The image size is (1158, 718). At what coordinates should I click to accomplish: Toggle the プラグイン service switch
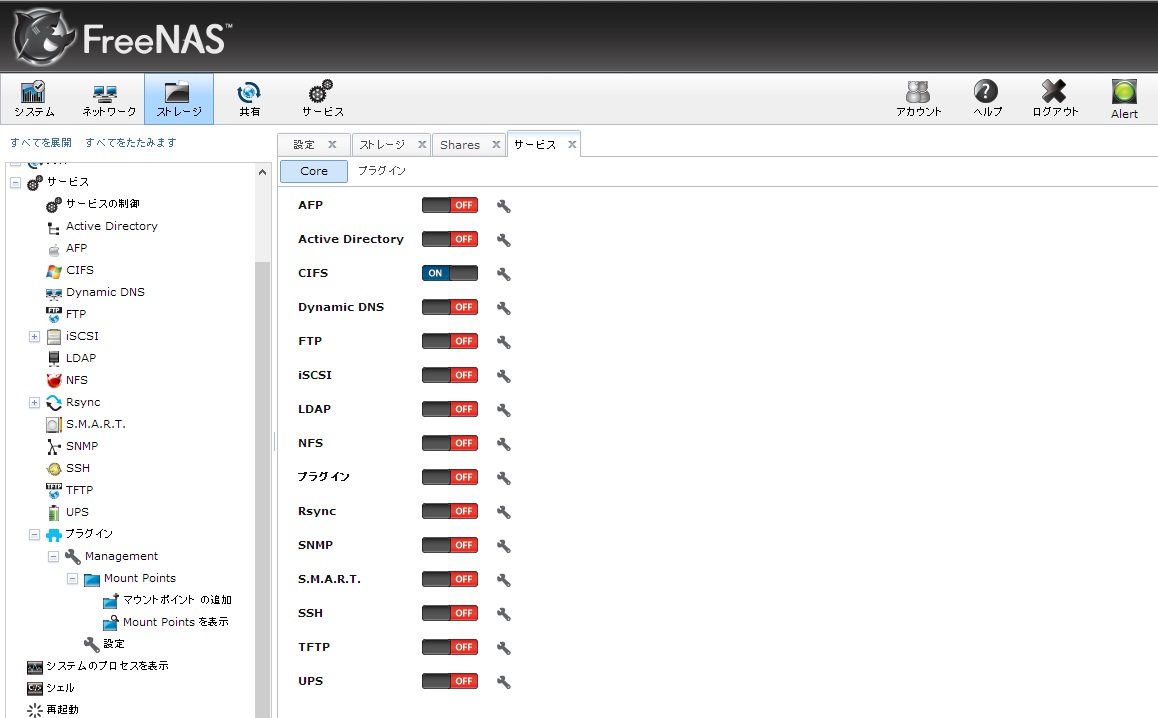450,477
